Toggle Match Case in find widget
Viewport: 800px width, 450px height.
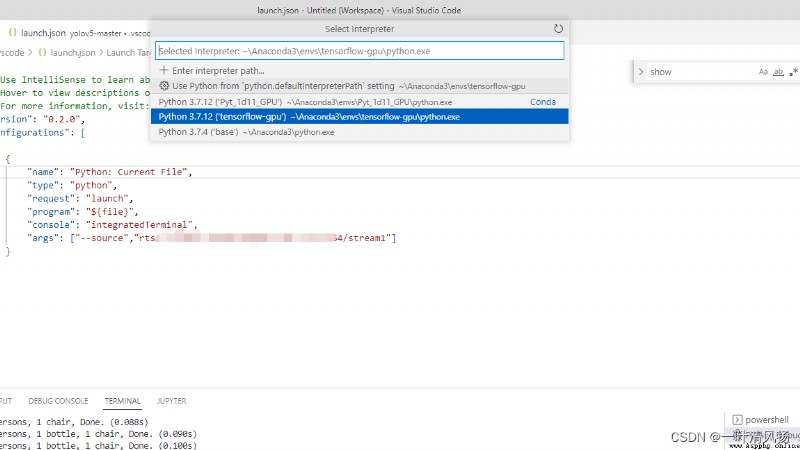[x=763, y=72]
